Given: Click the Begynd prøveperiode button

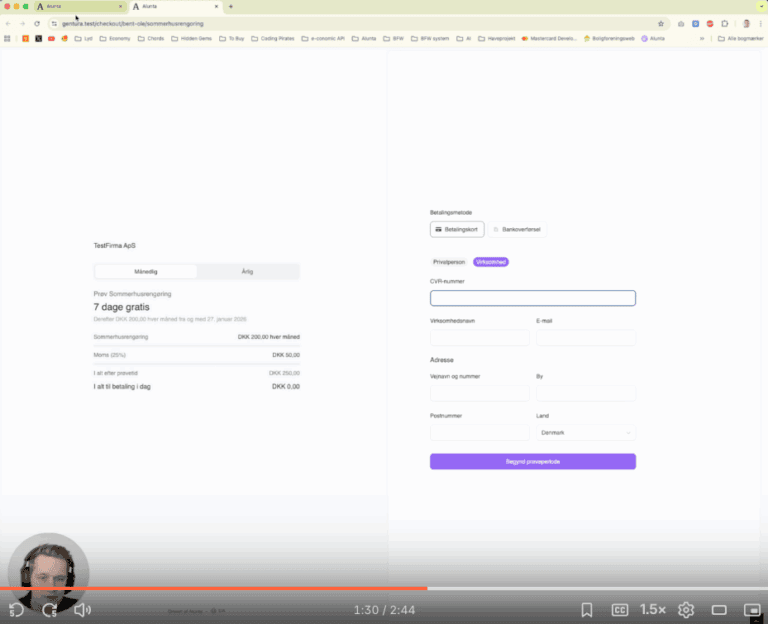Looking at the screenshot, I should click(532, 461).
